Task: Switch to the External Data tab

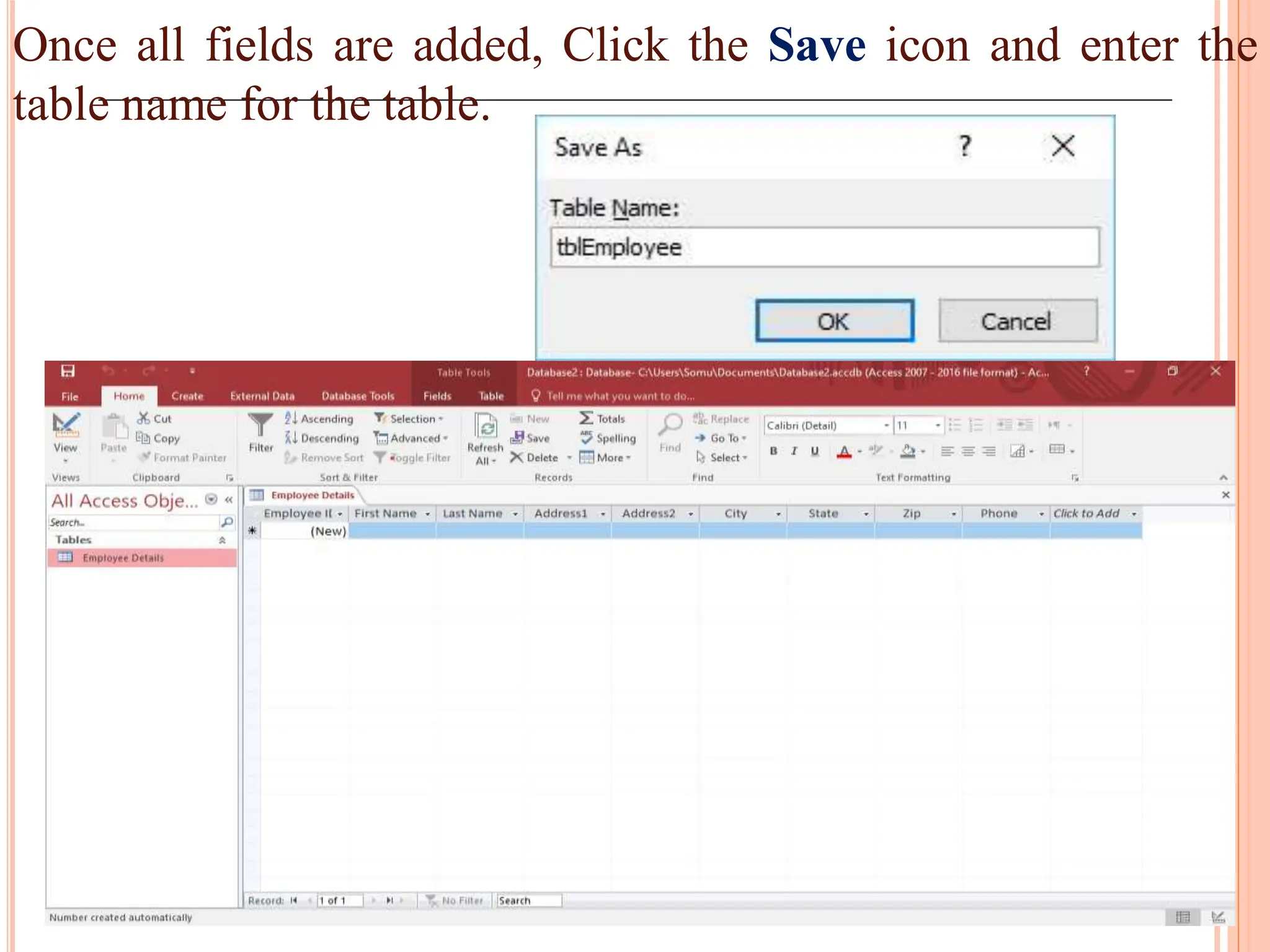Action: (262, 396)
